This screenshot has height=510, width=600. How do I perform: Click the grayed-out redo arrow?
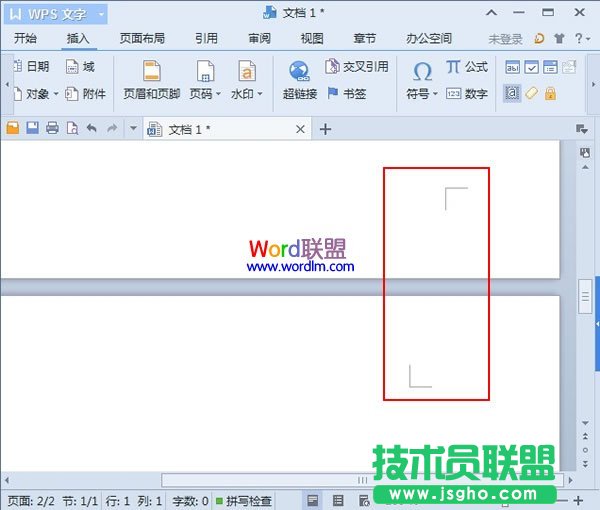tap(112, 128)
